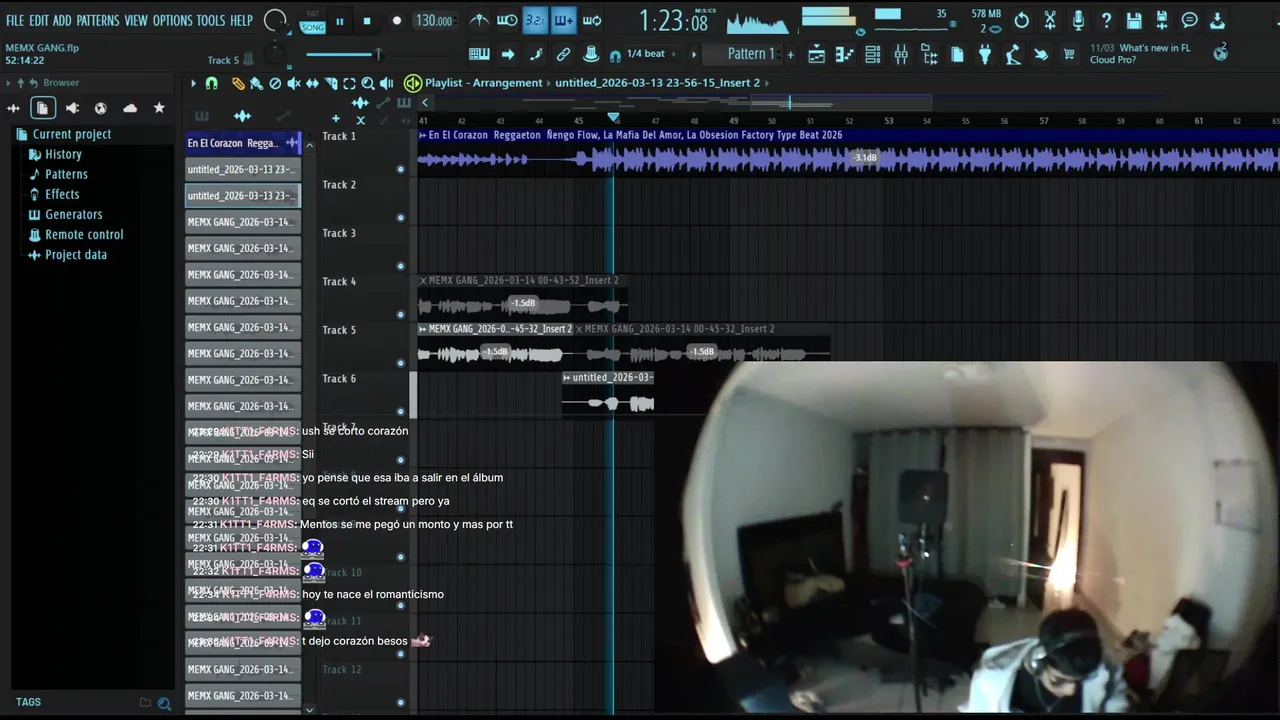
Task: Click the one-click audio recording microphone
Action: pyautogui.click(x=1078, y=20)
